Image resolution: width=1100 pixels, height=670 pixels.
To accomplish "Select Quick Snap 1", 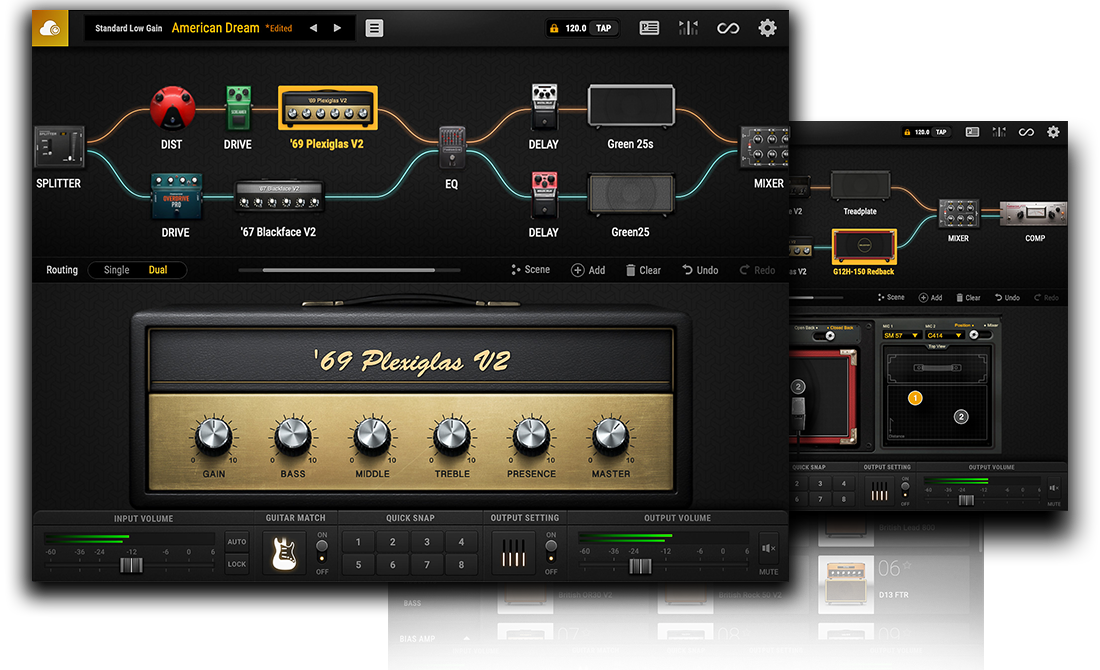I will (x=358, y=542).
